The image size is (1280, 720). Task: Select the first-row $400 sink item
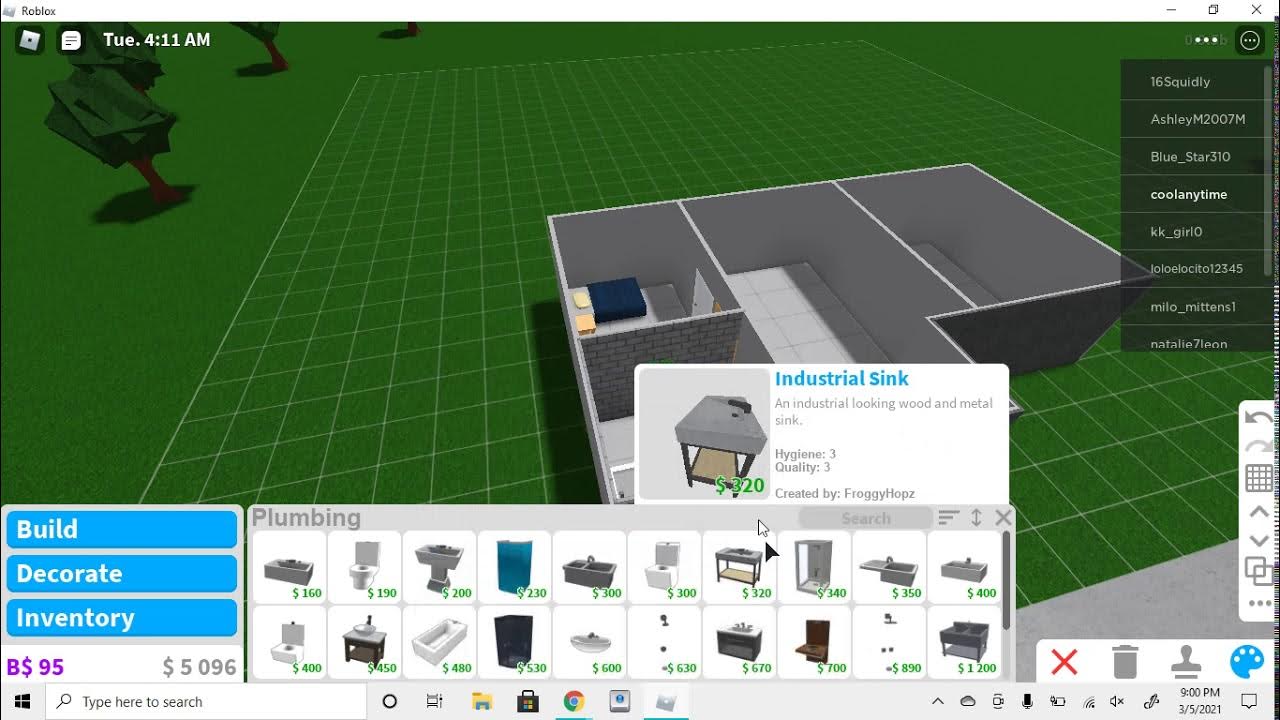pos(964,567)
